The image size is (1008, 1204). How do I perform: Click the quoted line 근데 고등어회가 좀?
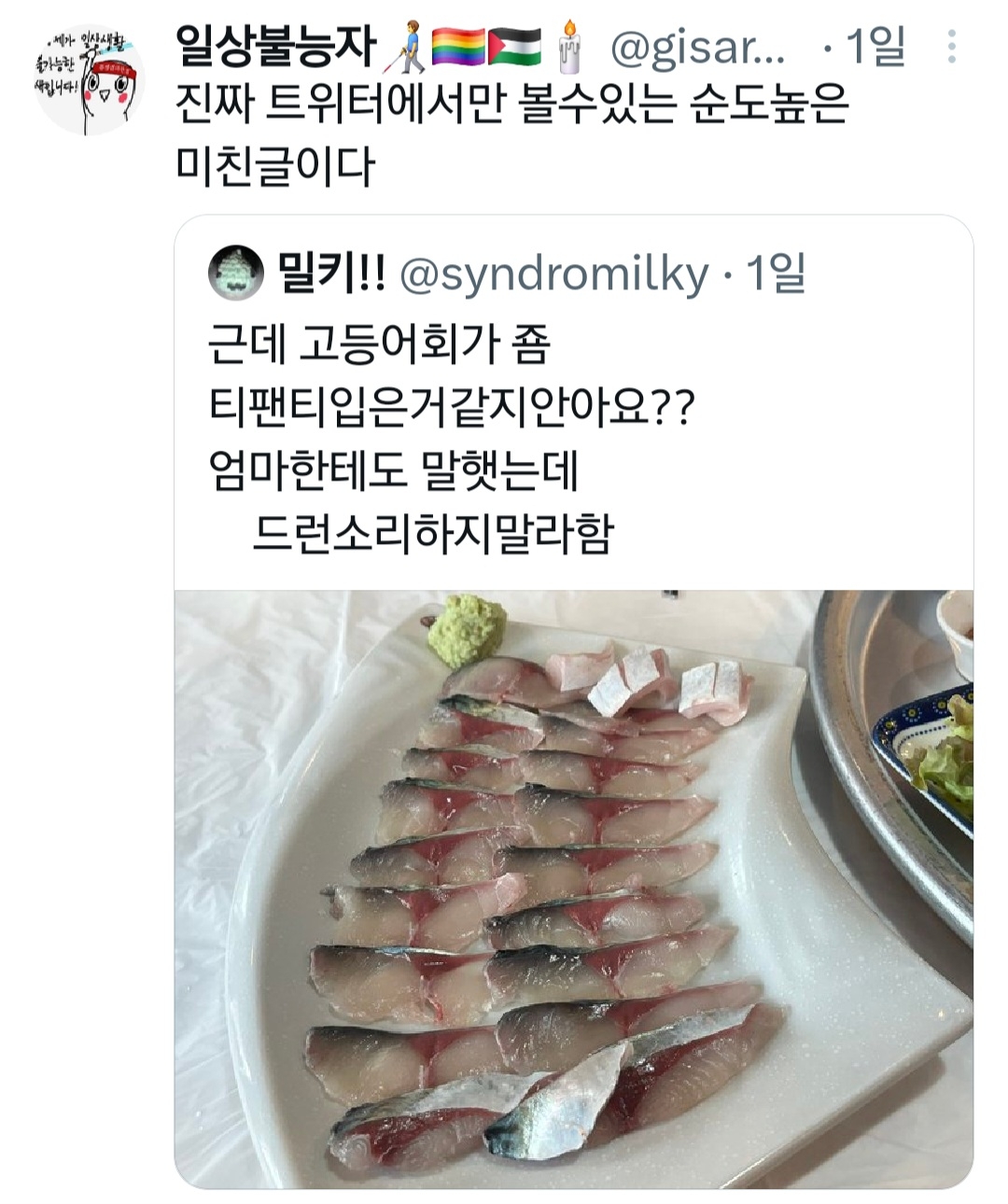click(x=380, y=343)
